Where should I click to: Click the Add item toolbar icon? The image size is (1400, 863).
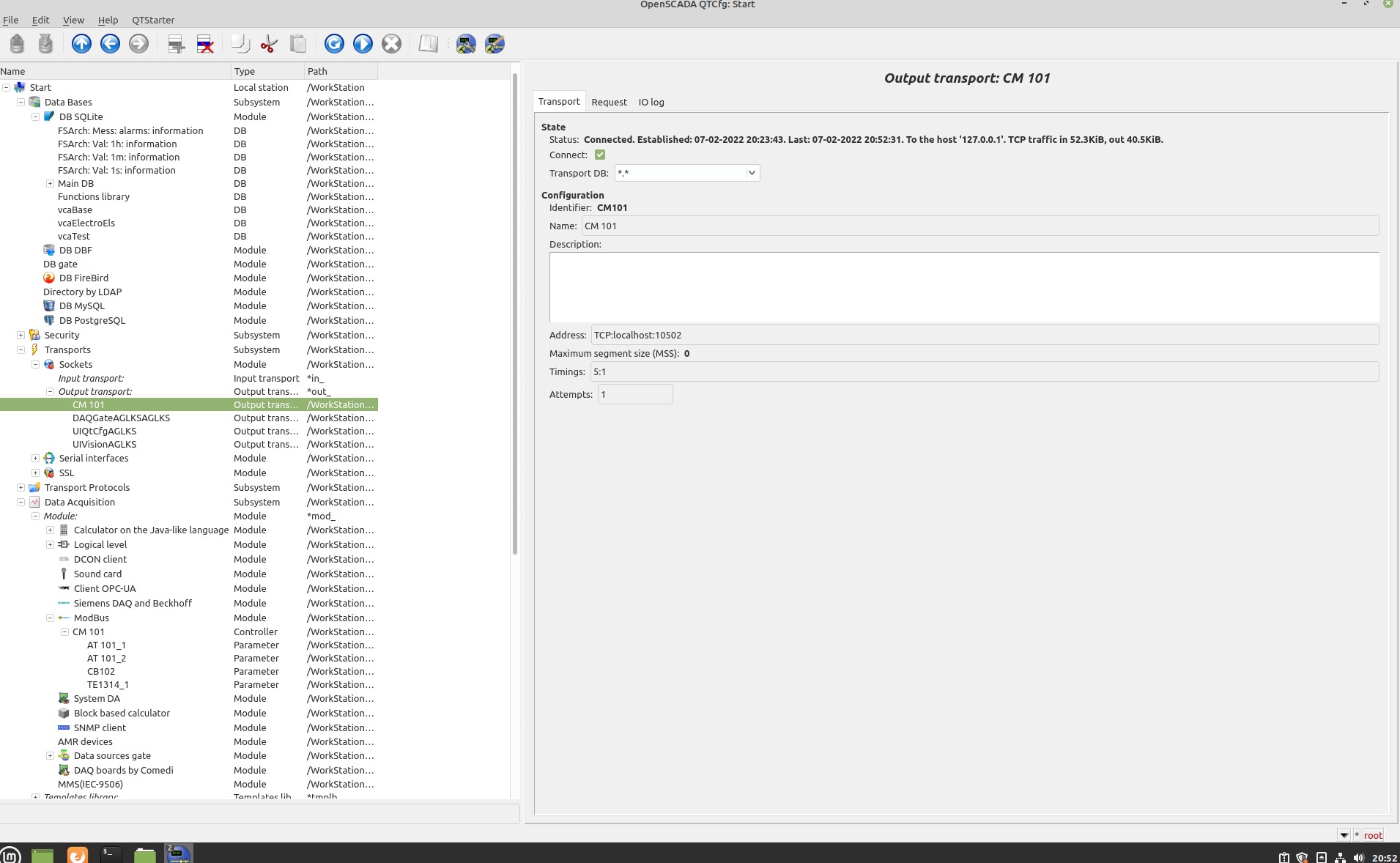[x=176, y=44]
